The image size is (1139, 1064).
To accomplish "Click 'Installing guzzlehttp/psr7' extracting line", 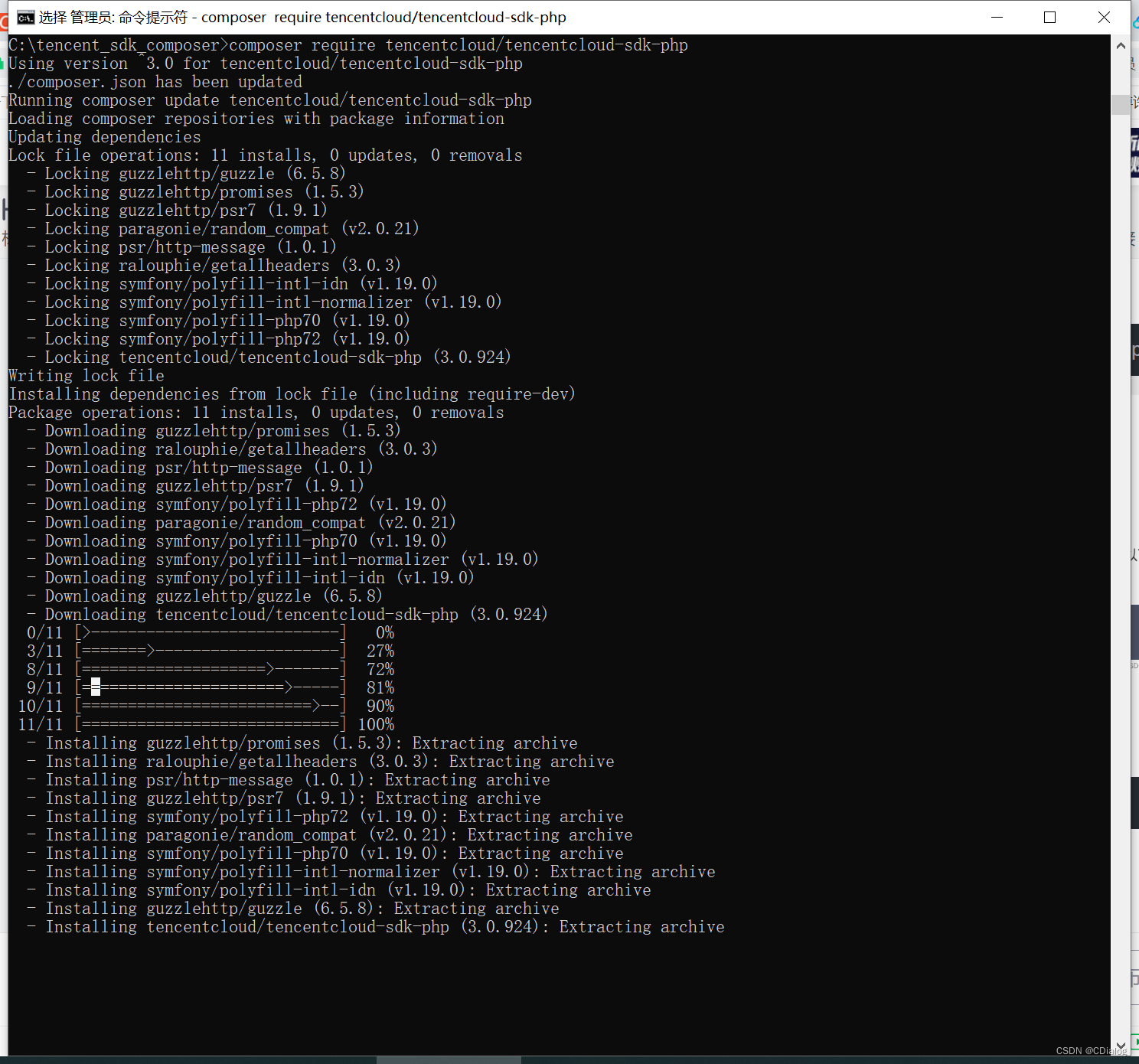I will click(284, 798).
